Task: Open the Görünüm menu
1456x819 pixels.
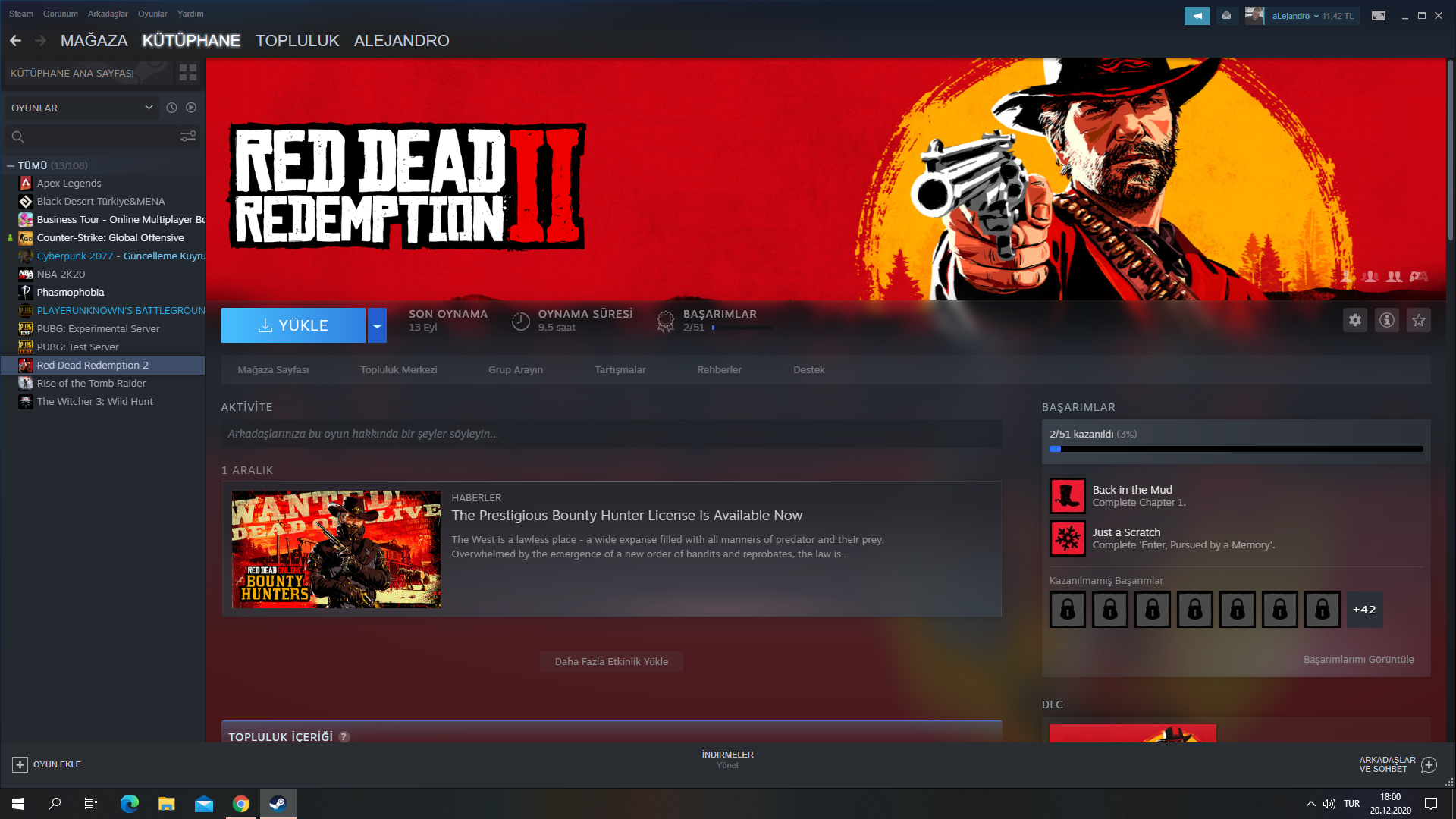Action: [x=61, y=14]
